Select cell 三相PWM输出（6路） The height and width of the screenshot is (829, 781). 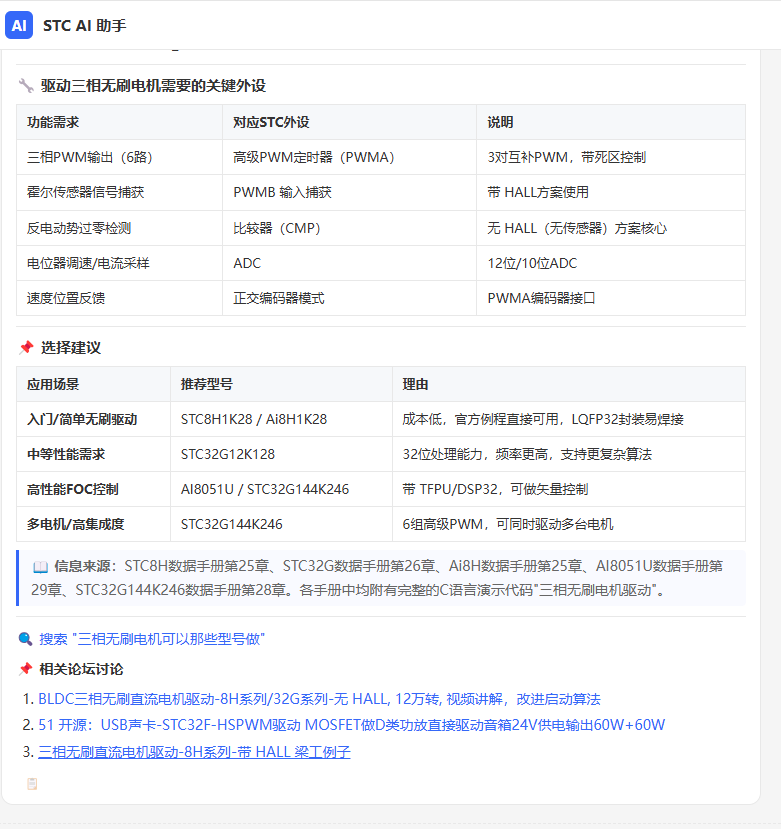click(120, 157)
